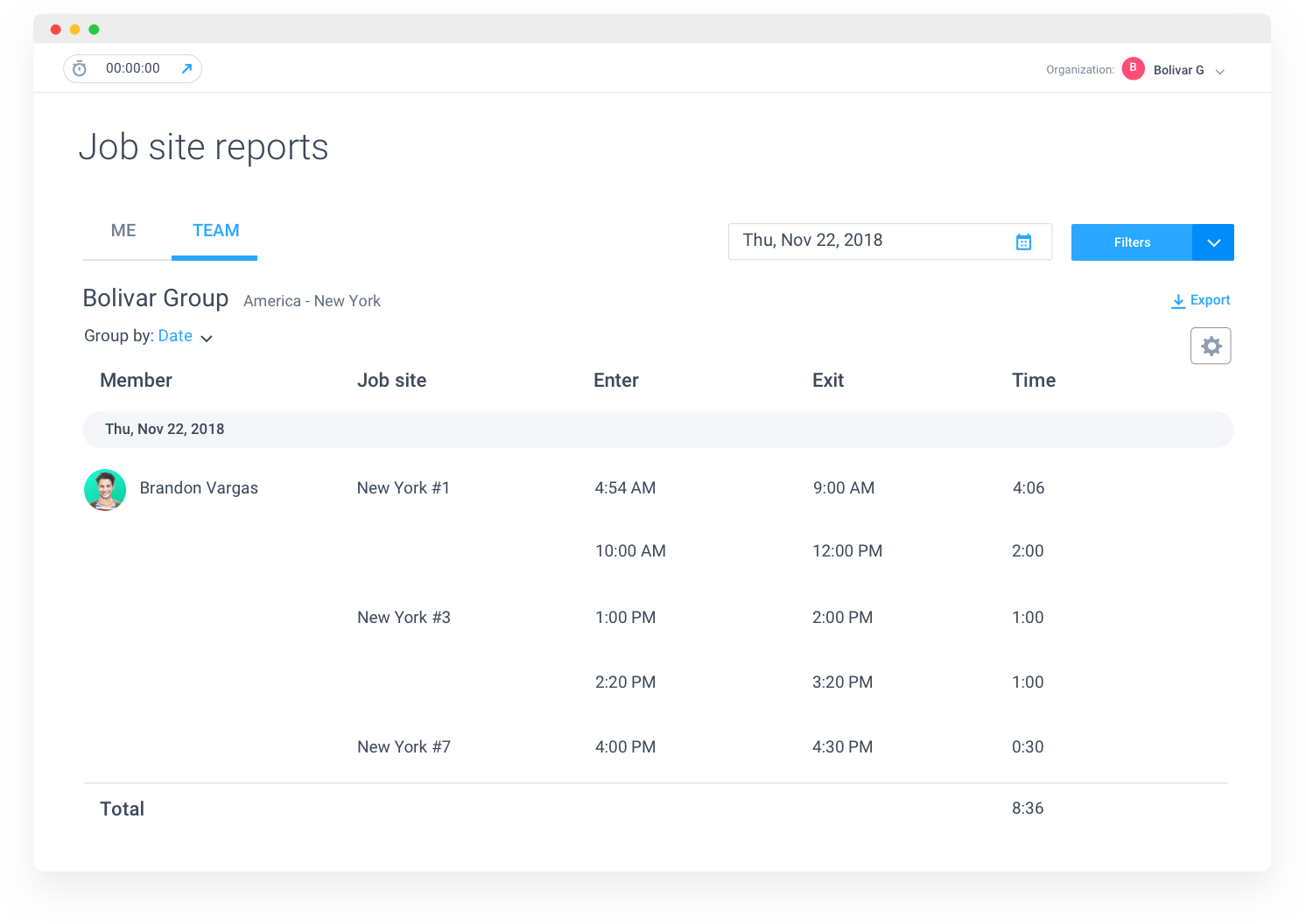The width and height of the screenshot is (1306, 924).
Task: Select the Thu, Nov 22, 2018 section header
Action: point(165,429)
